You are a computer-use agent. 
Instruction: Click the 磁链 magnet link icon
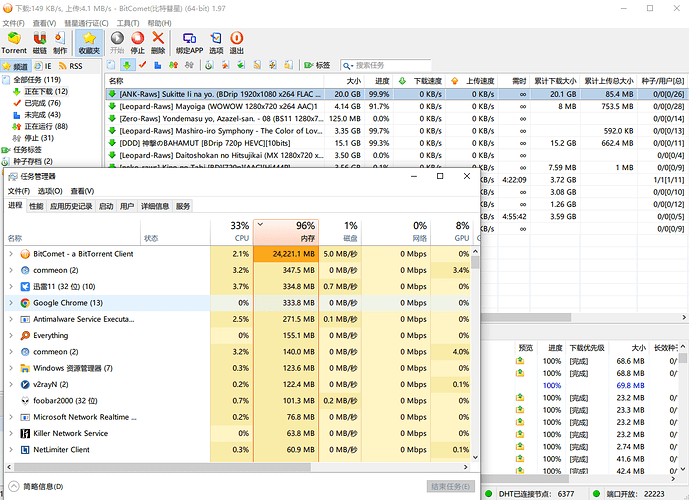[40, 43]
